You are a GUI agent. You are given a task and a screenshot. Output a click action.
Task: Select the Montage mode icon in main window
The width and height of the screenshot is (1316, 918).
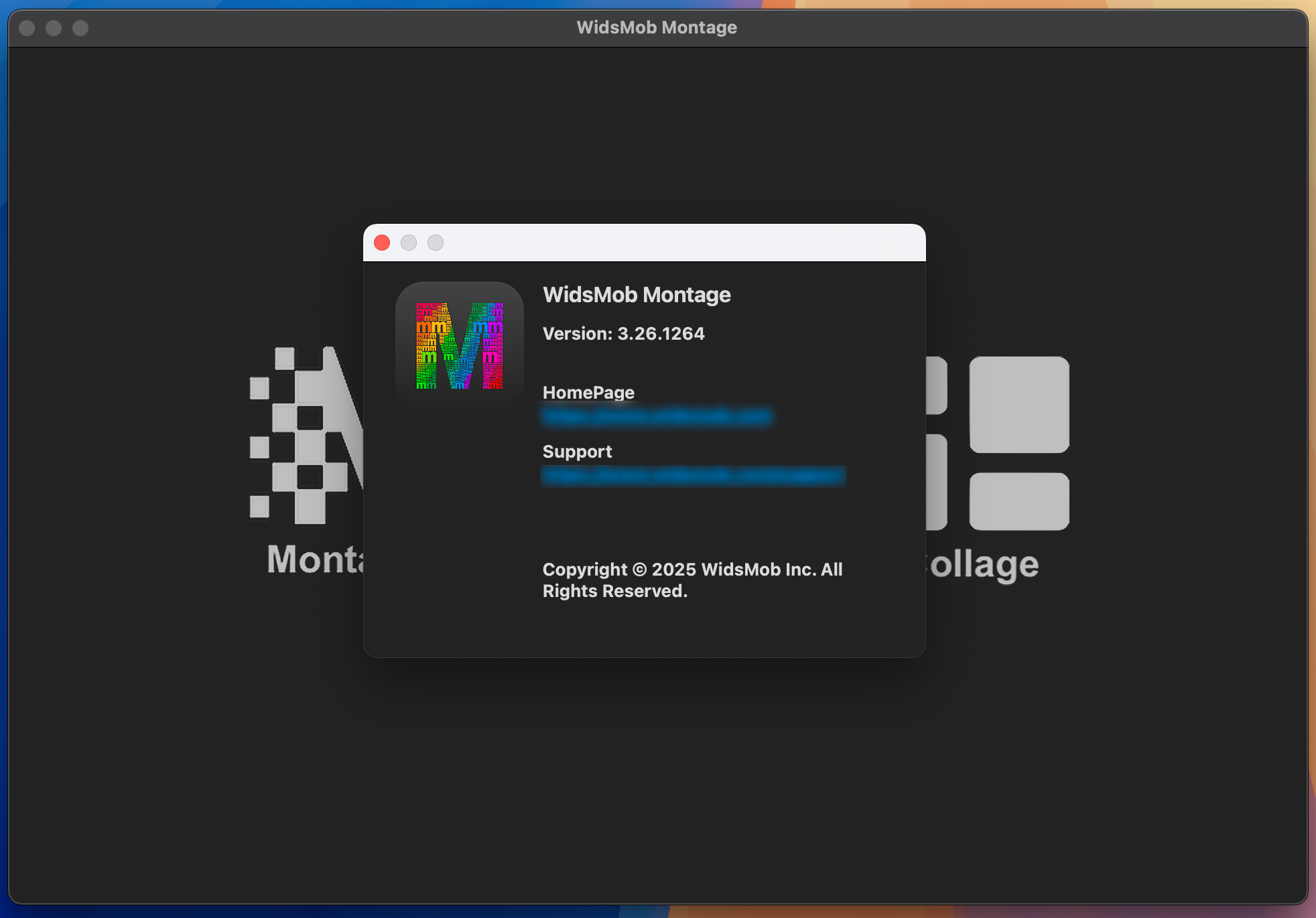pyautogui.click(x=306, y=436)
